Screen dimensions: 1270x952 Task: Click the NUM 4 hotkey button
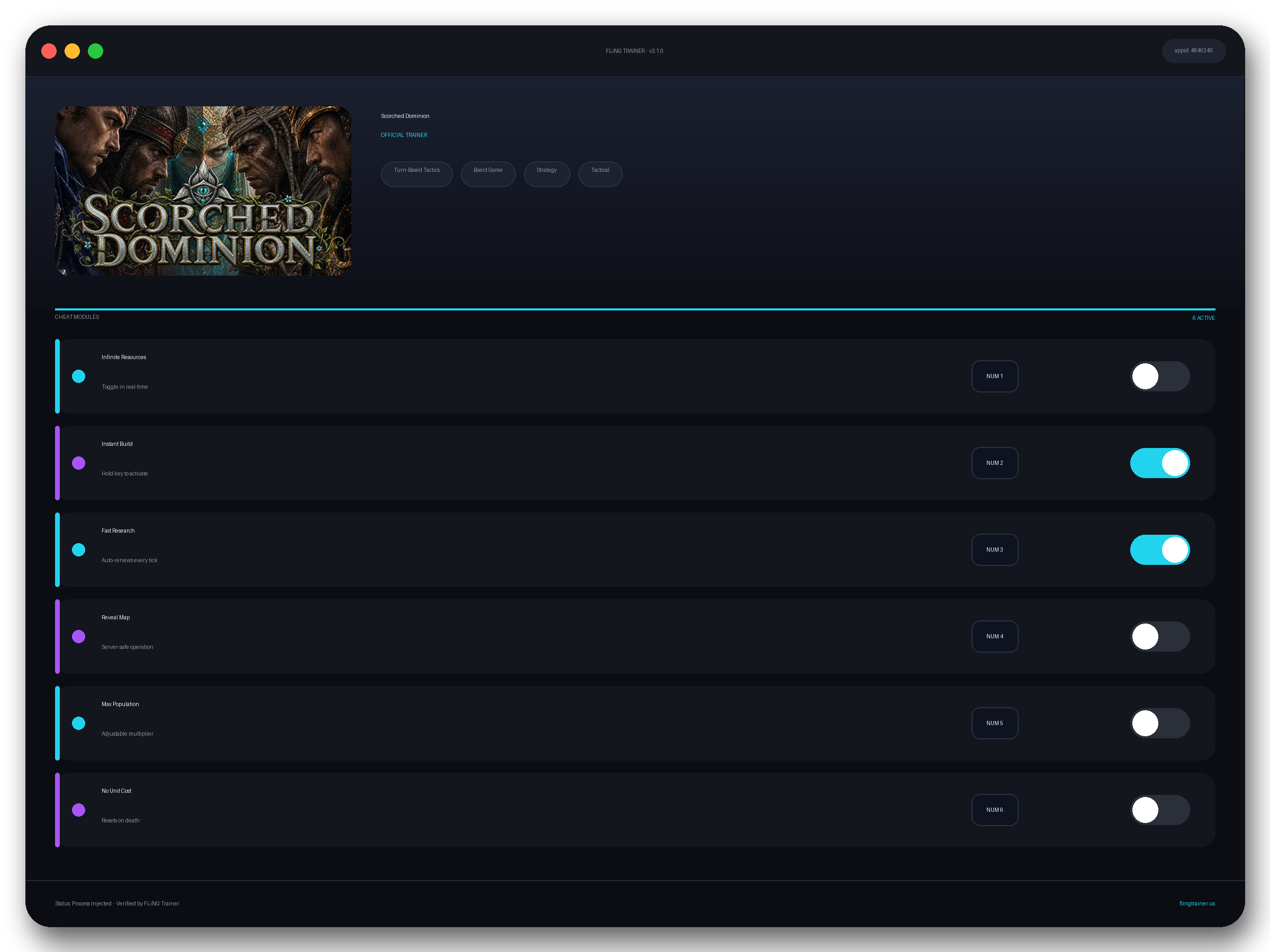coord(994,636)
